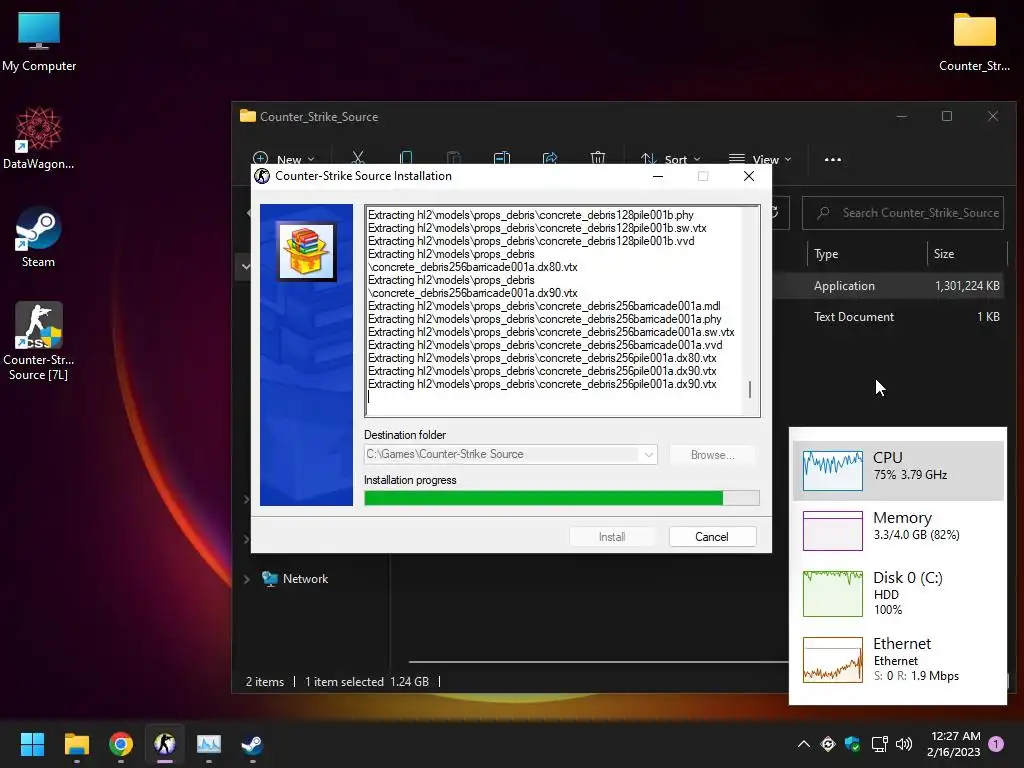This screenshot has height=768, width=1024.
Task: Launch Steam desktop shortcut
Action: tap(39, 236)
